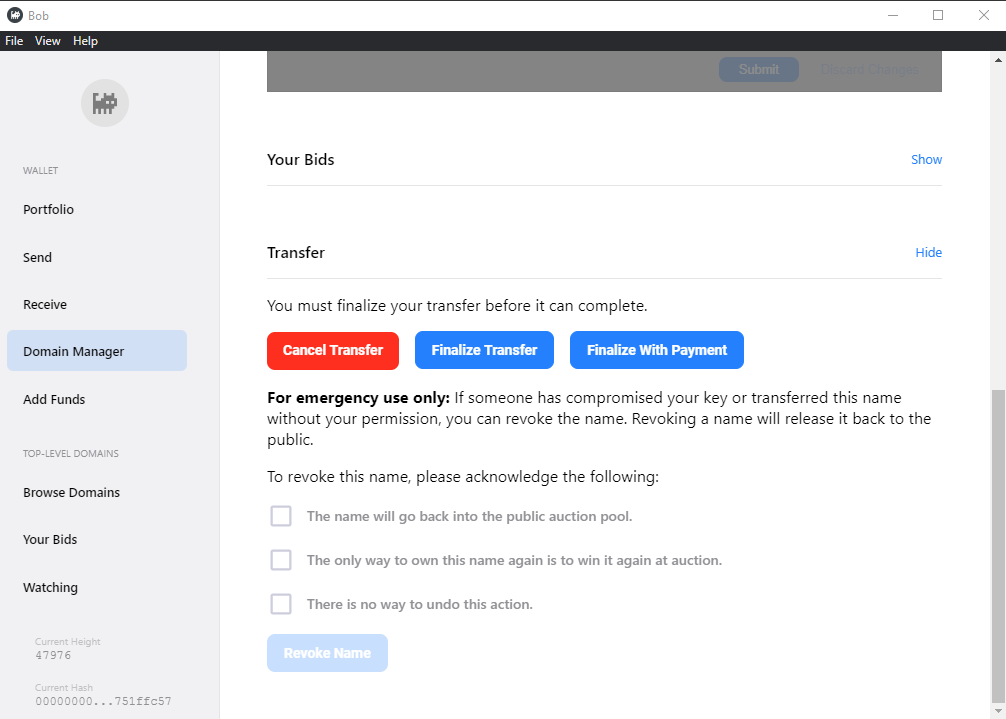Go to Portfolio in the sidebar

tap(49, 210)
